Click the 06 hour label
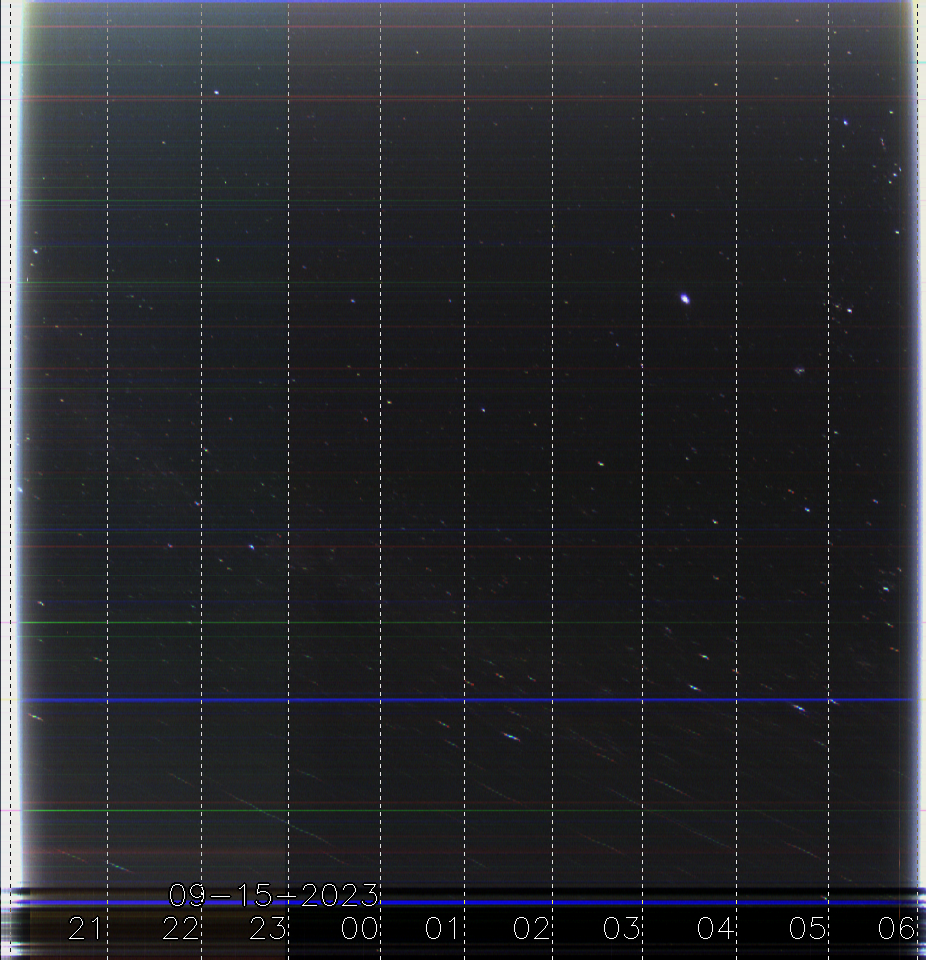Viewport: 926px width, 960px height. pyautogui.click(x=897, y=928)
